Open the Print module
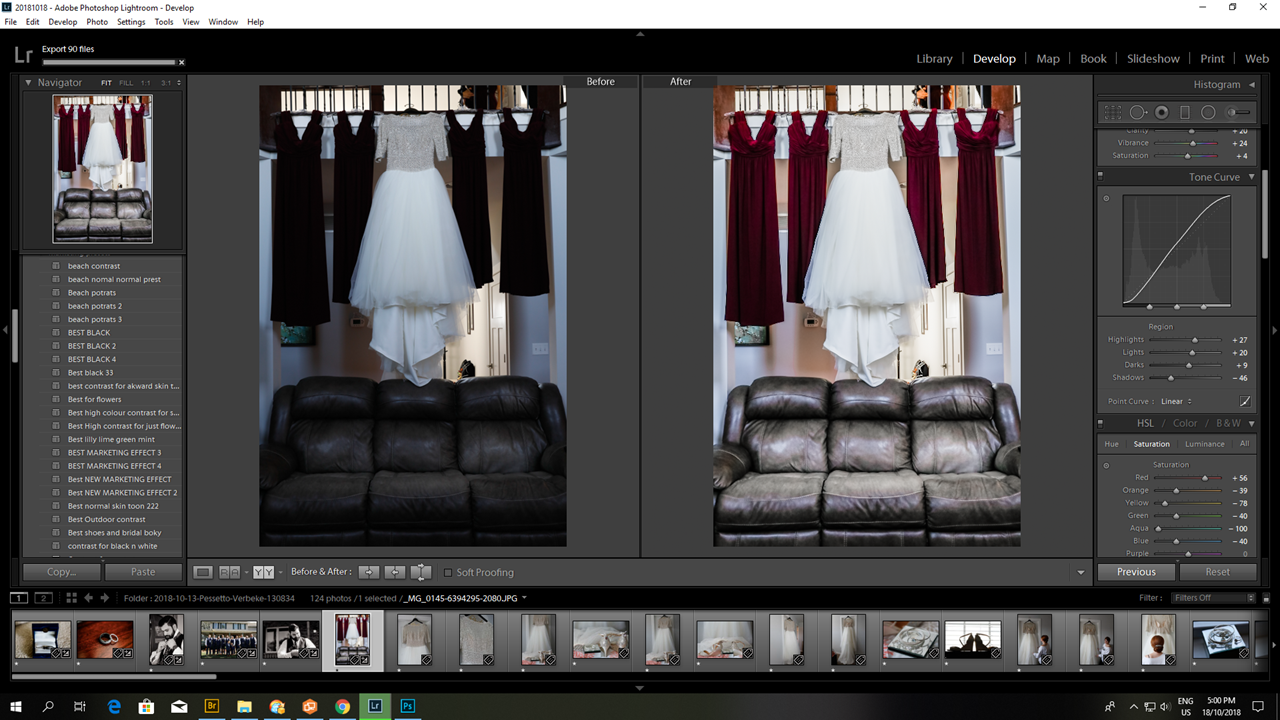1280x720 pixels. coord(1212,59)
